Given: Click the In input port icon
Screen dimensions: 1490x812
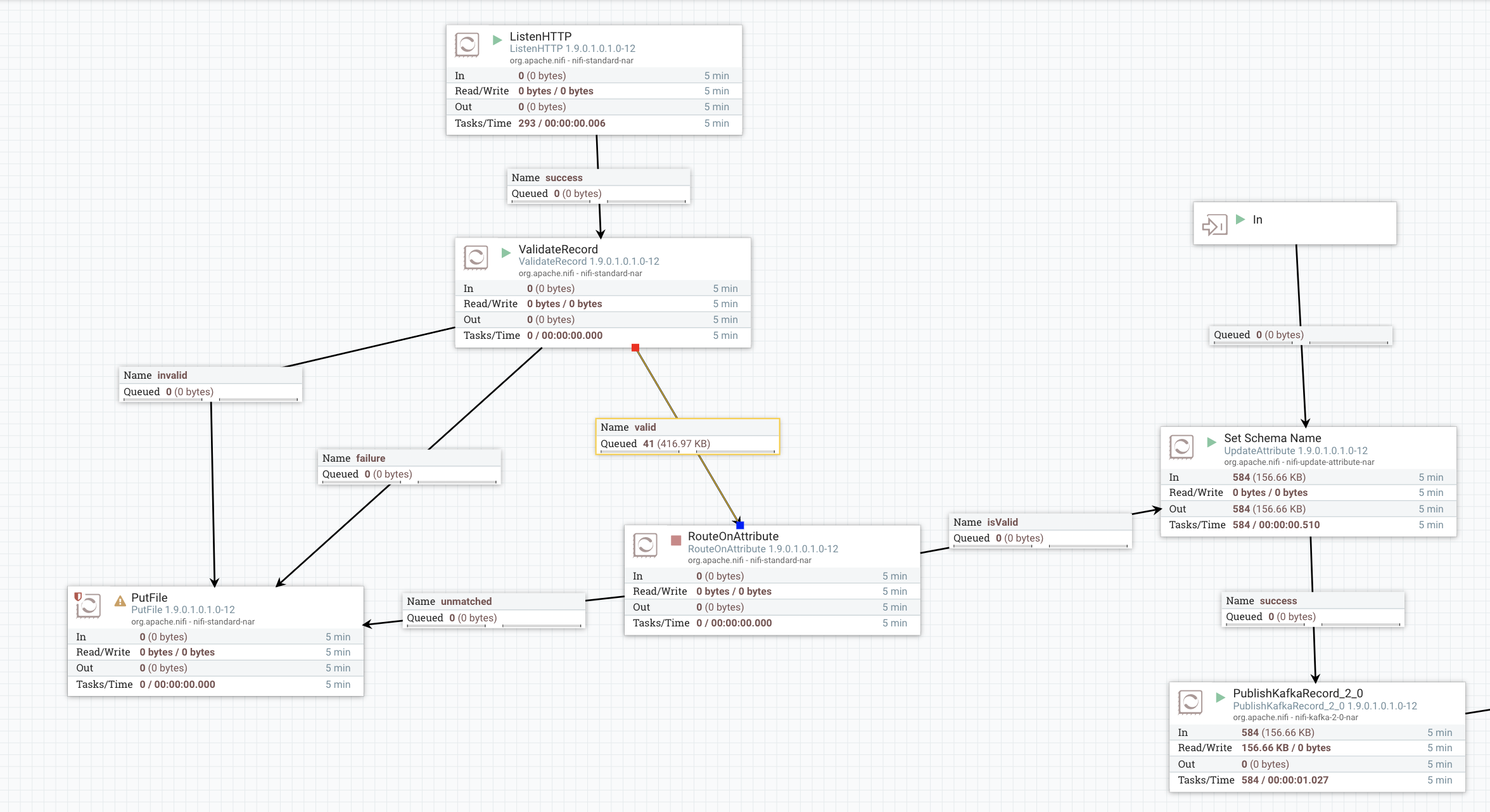Looking at the screenshot, I should (x=1214, y=224).
